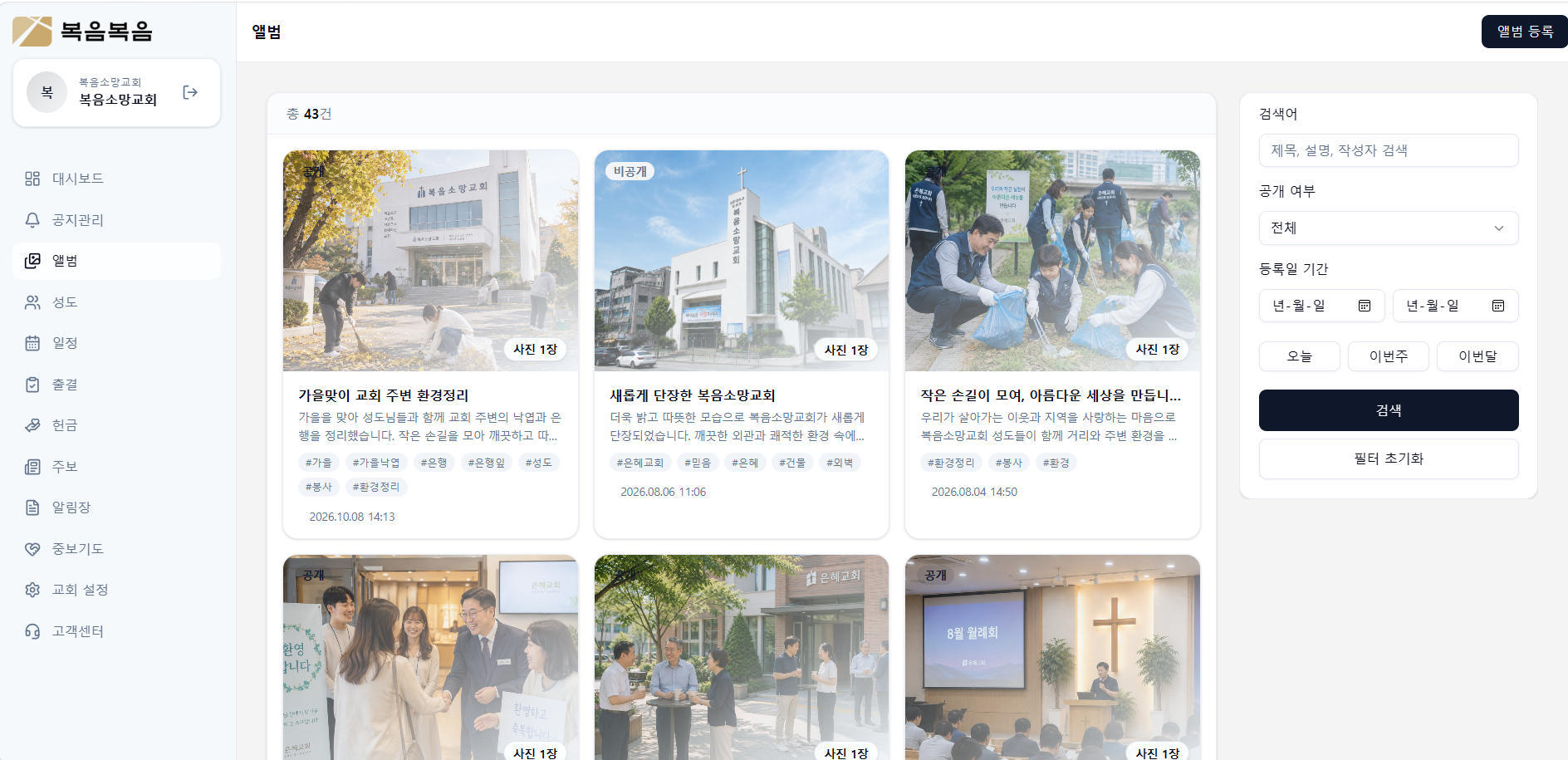The width and height of the screenshot is (1568, 760).
Task: Choose the 이번달 period button
Action: click(x=1477, y=356)
